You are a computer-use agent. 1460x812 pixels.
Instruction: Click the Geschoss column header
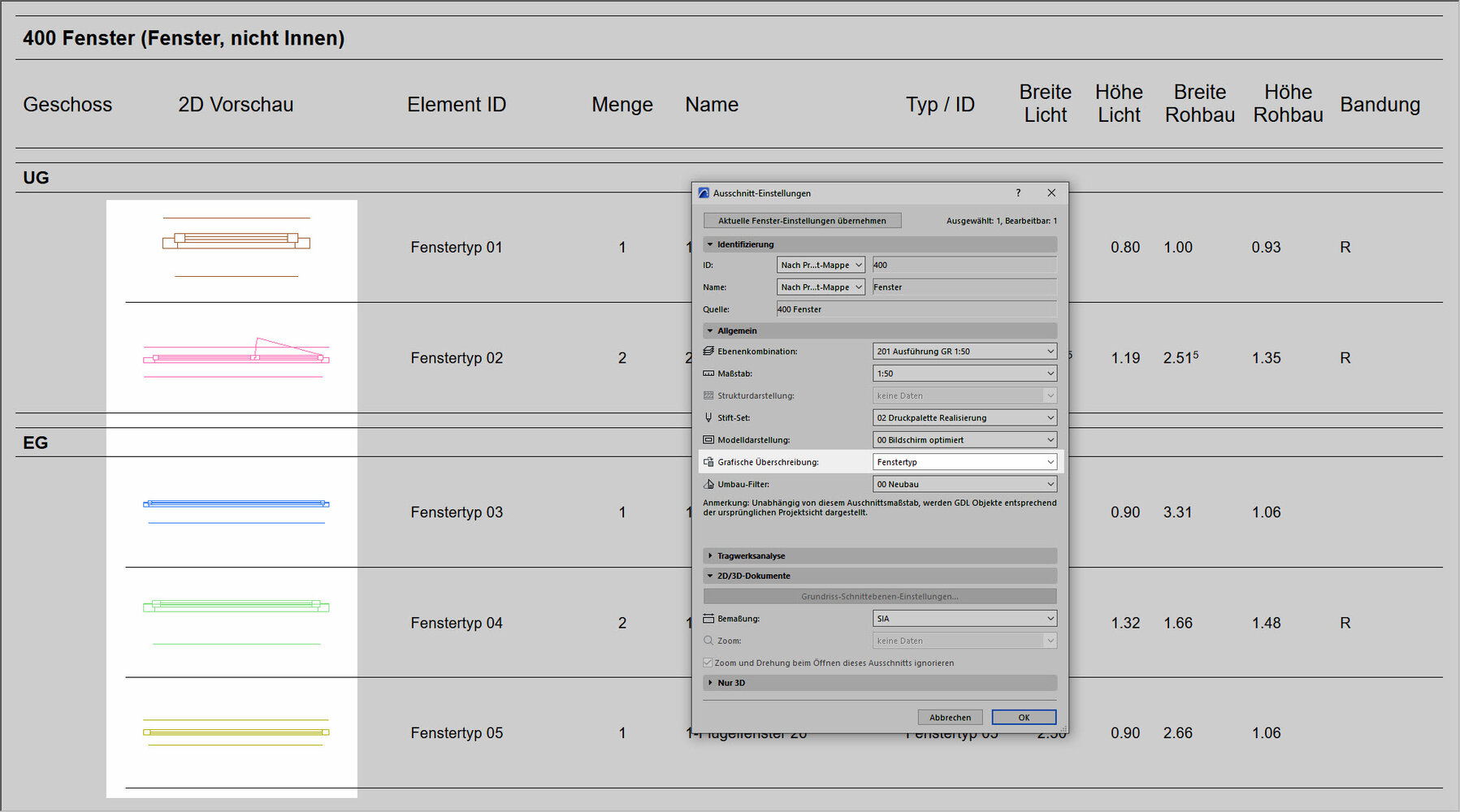tap(67, 105)
